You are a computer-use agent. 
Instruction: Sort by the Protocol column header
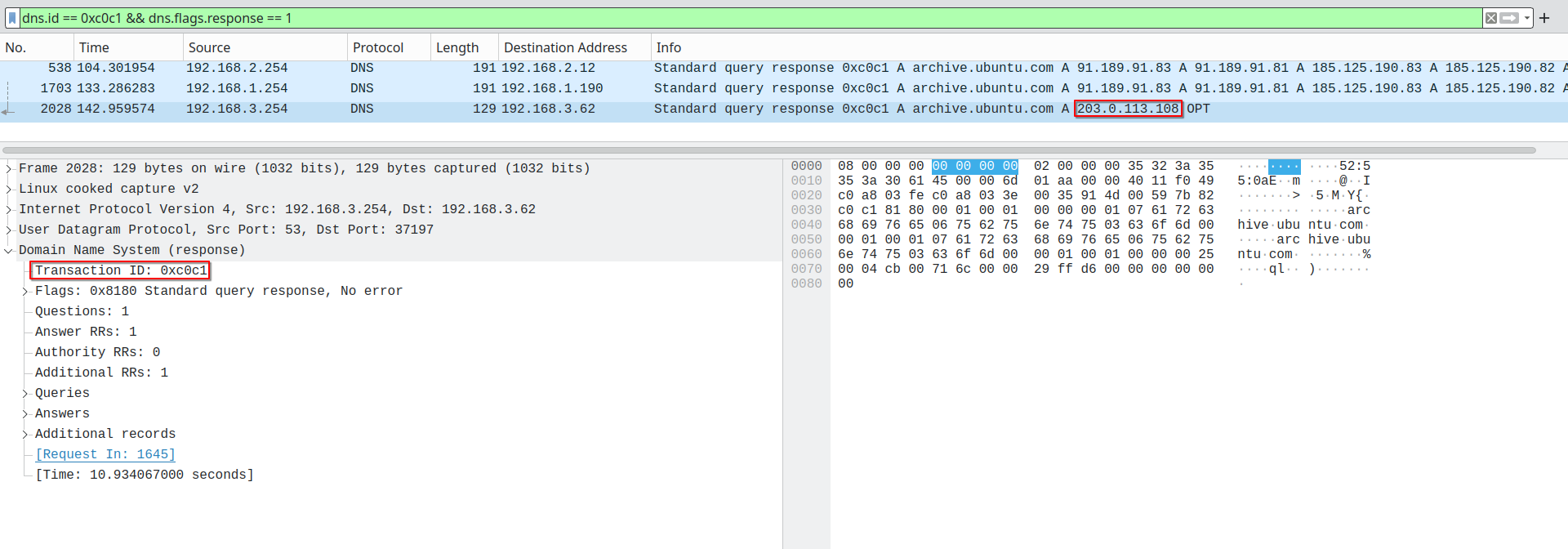click(389, 47)
